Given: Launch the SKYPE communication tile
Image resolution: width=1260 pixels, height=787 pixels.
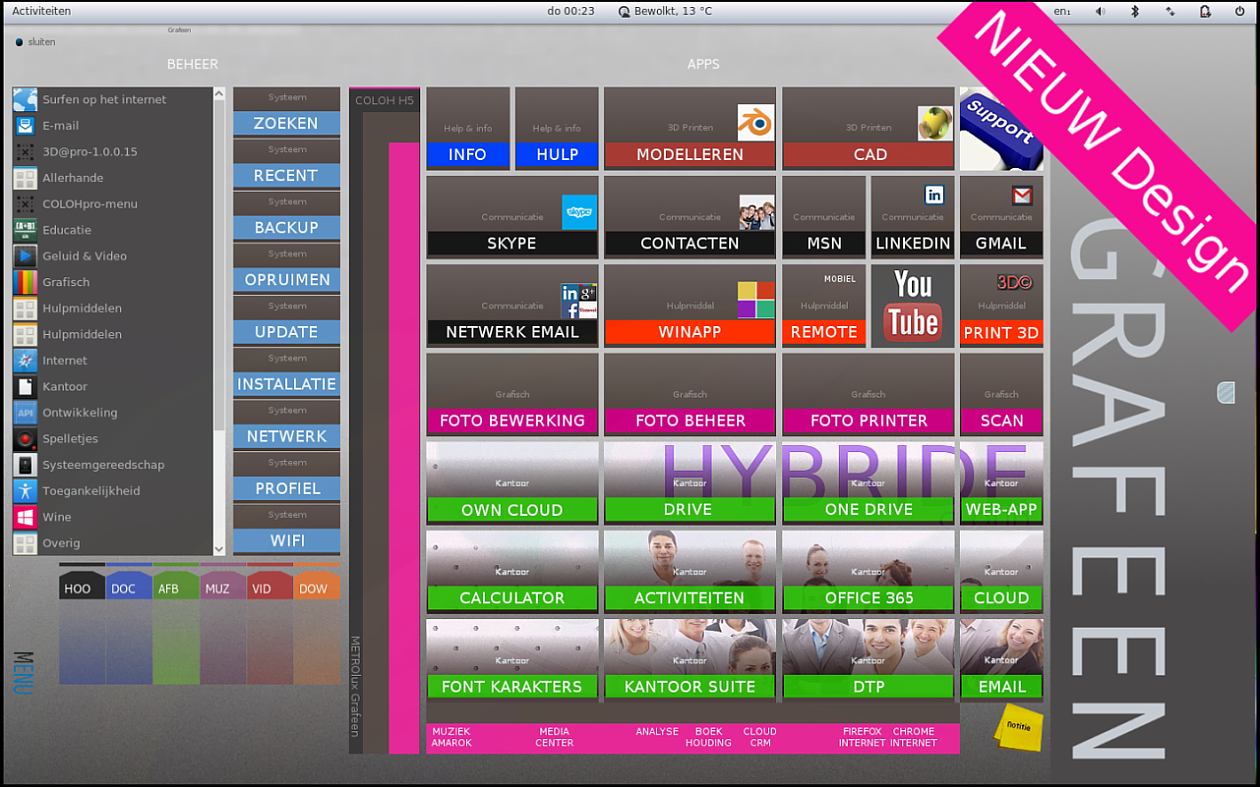Looking at the screenshot, I should click(x=512, y=217).
